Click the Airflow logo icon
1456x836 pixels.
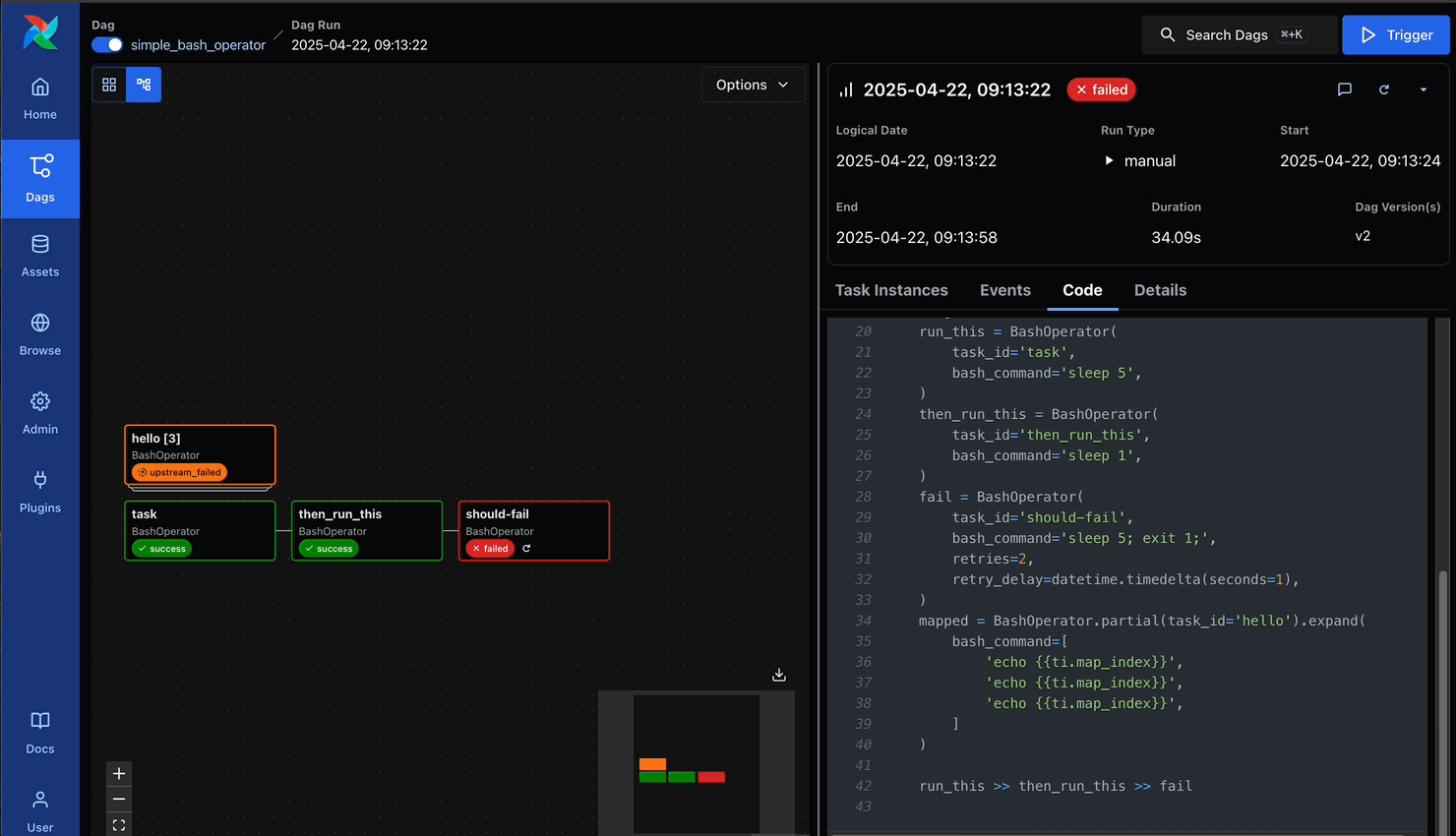click(40, 32)
